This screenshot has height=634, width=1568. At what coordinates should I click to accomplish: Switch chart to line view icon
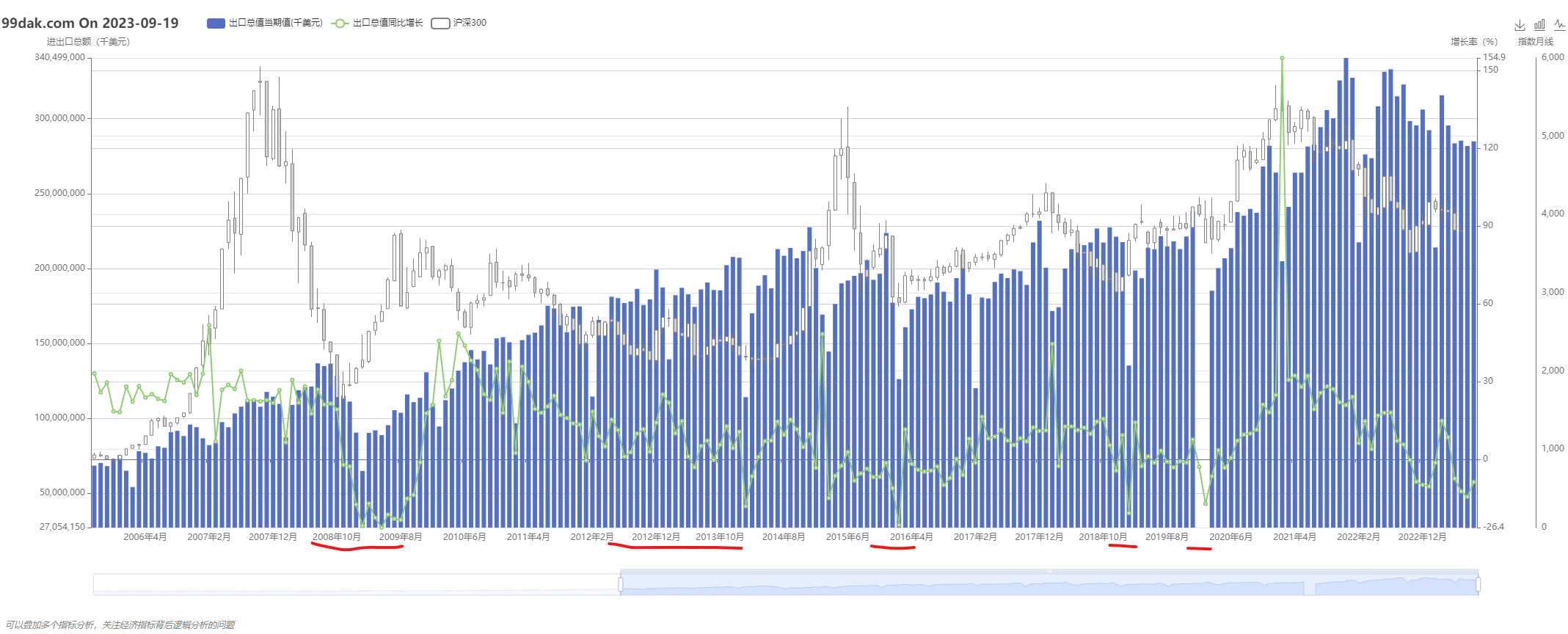[1559, 25]
